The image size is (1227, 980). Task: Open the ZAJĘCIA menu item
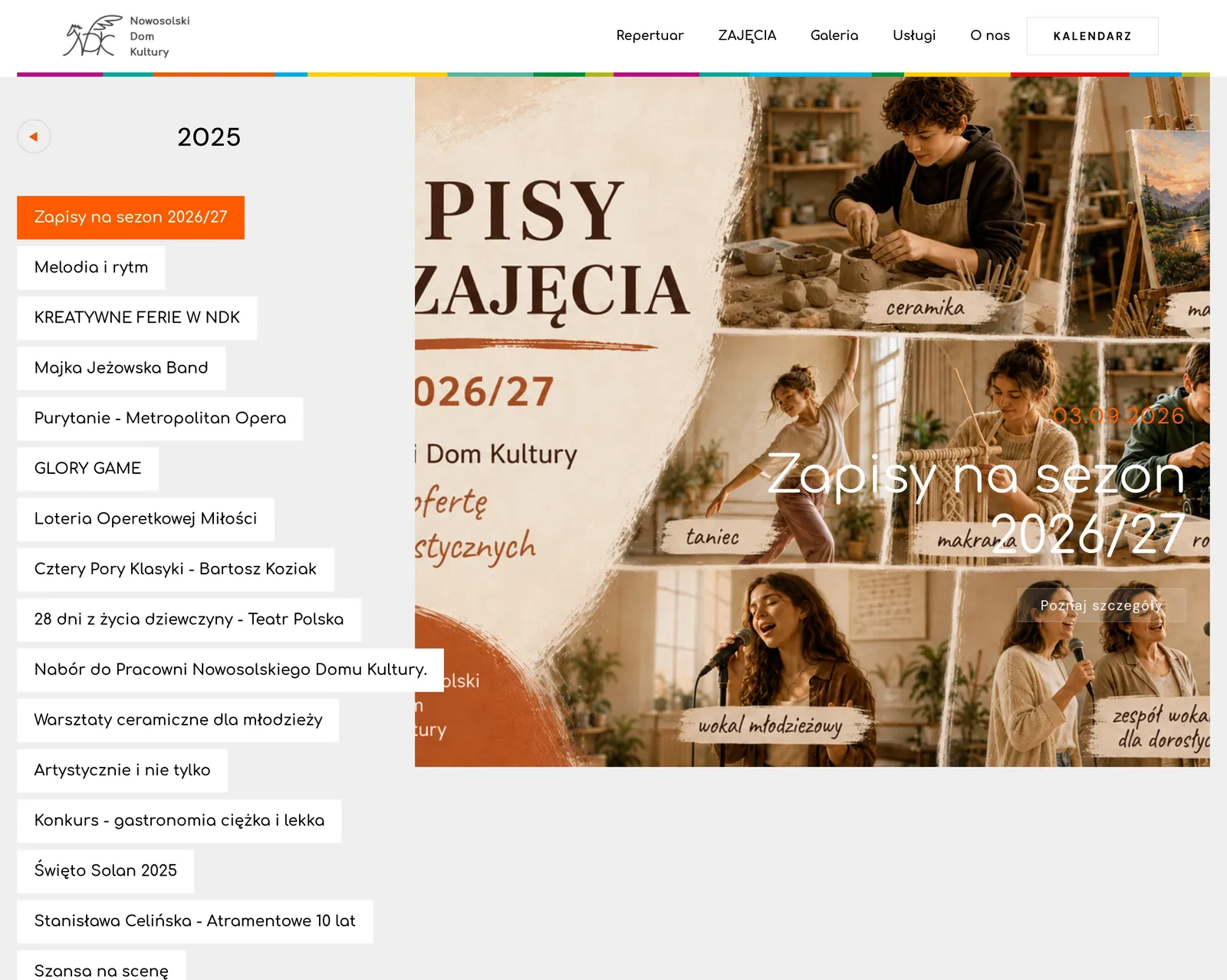coord(747,35)
